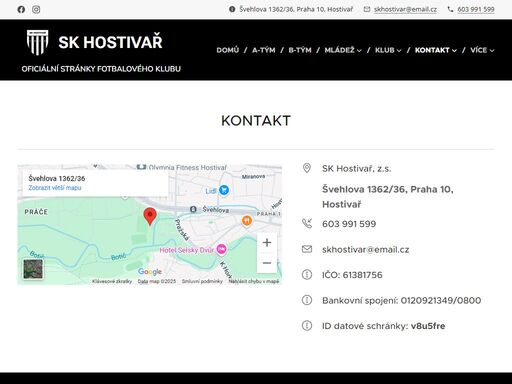Expand the KLUB dropdown menu
This screenshot has height=384, width=512.
pyautogui.click(x=388, y=50)
